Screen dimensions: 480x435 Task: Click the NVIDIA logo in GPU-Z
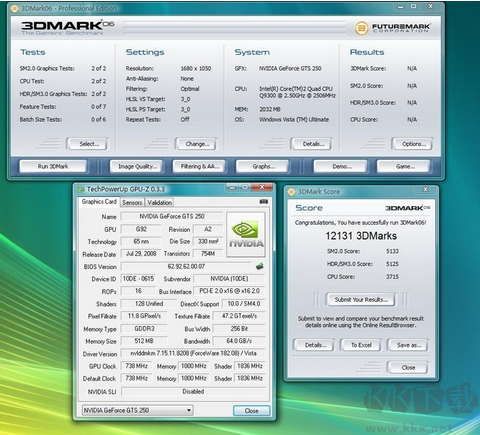(246, 235)
